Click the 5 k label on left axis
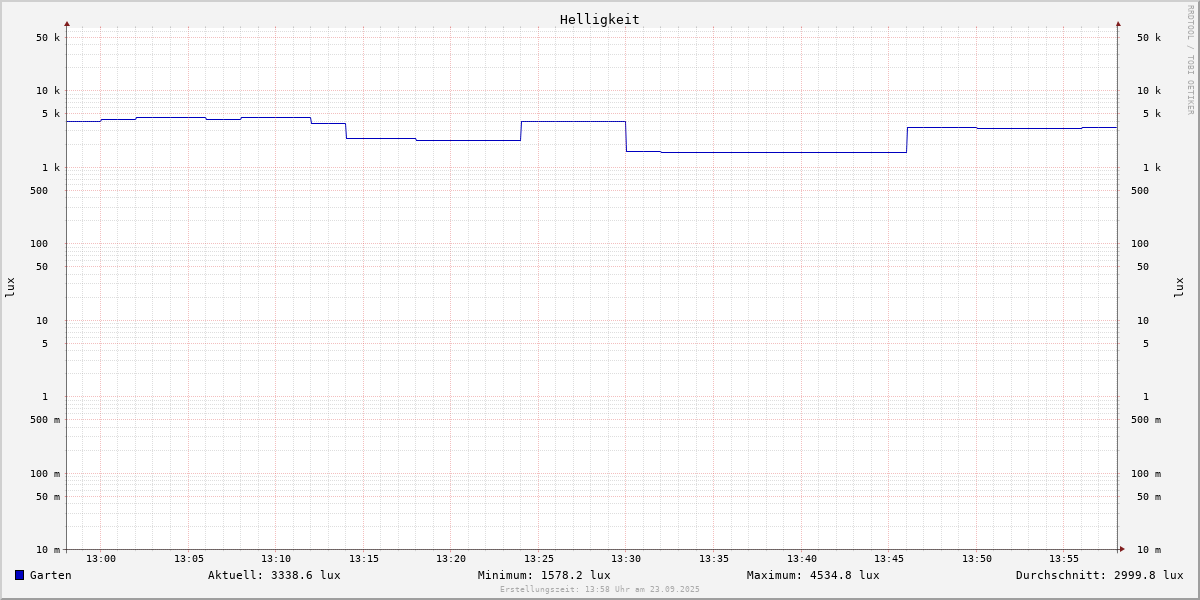The image size is (1200, 600). pos(51,114)
